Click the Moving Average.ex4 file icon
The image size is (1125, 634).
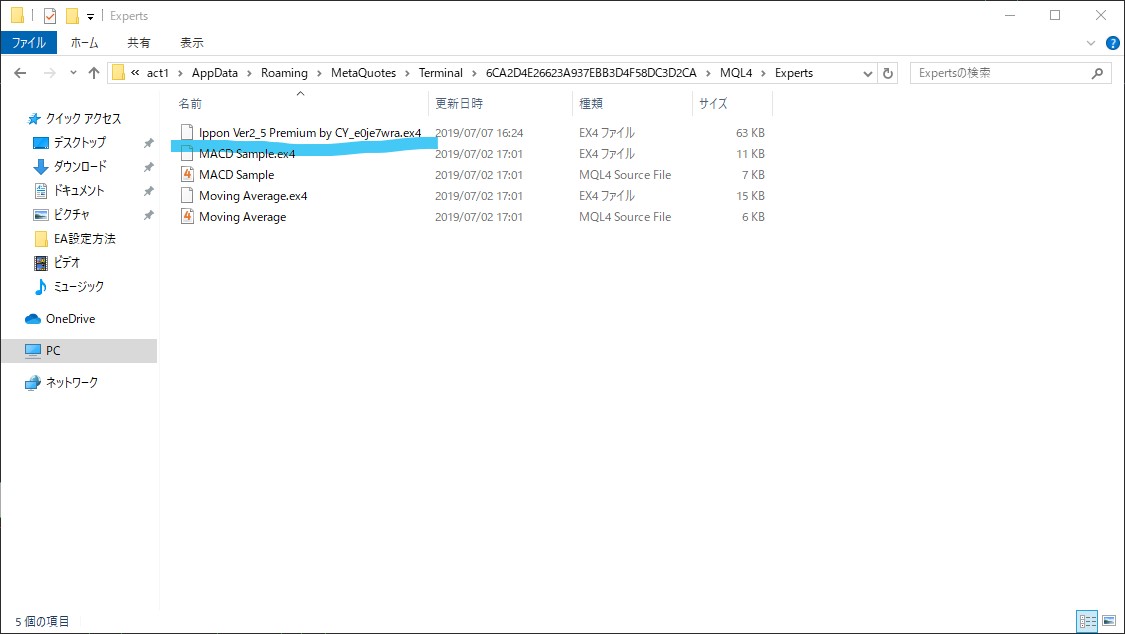pos(187,195)
